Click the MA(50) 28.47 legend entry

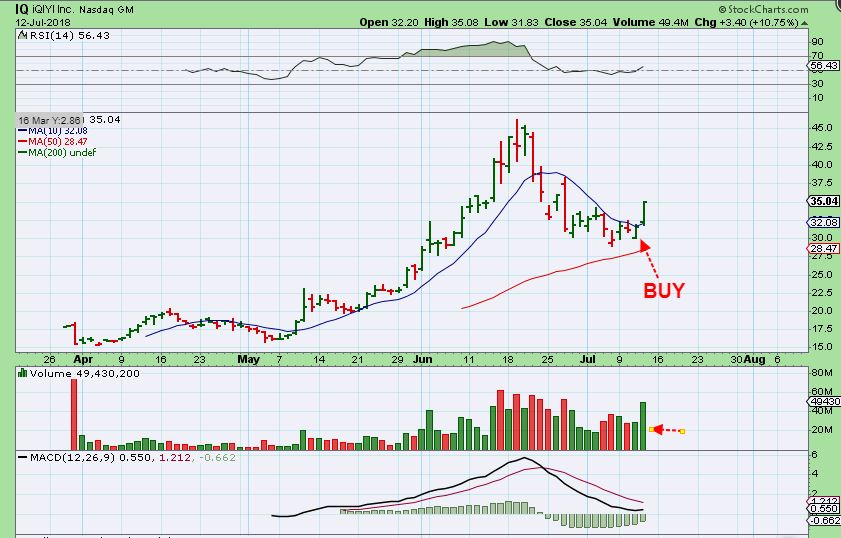click(x=53, y=142)
